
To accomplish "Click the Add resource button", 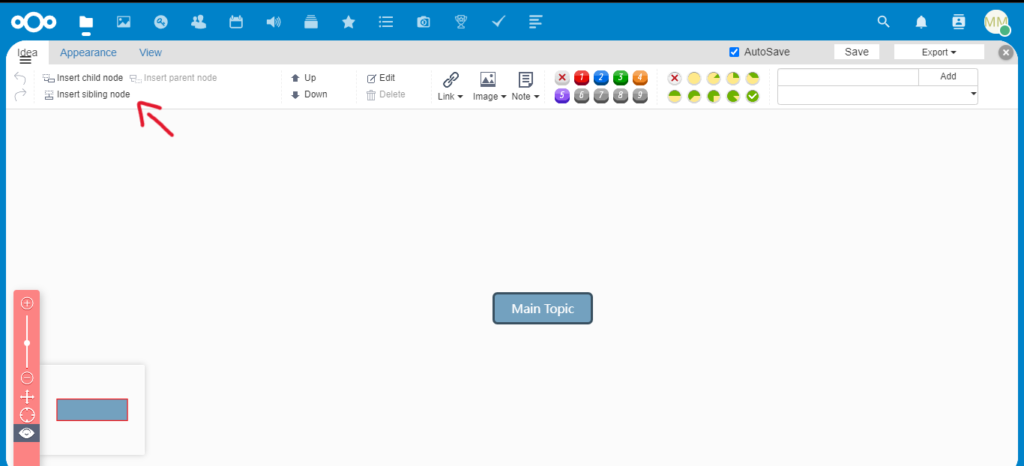I will (948, 76).
